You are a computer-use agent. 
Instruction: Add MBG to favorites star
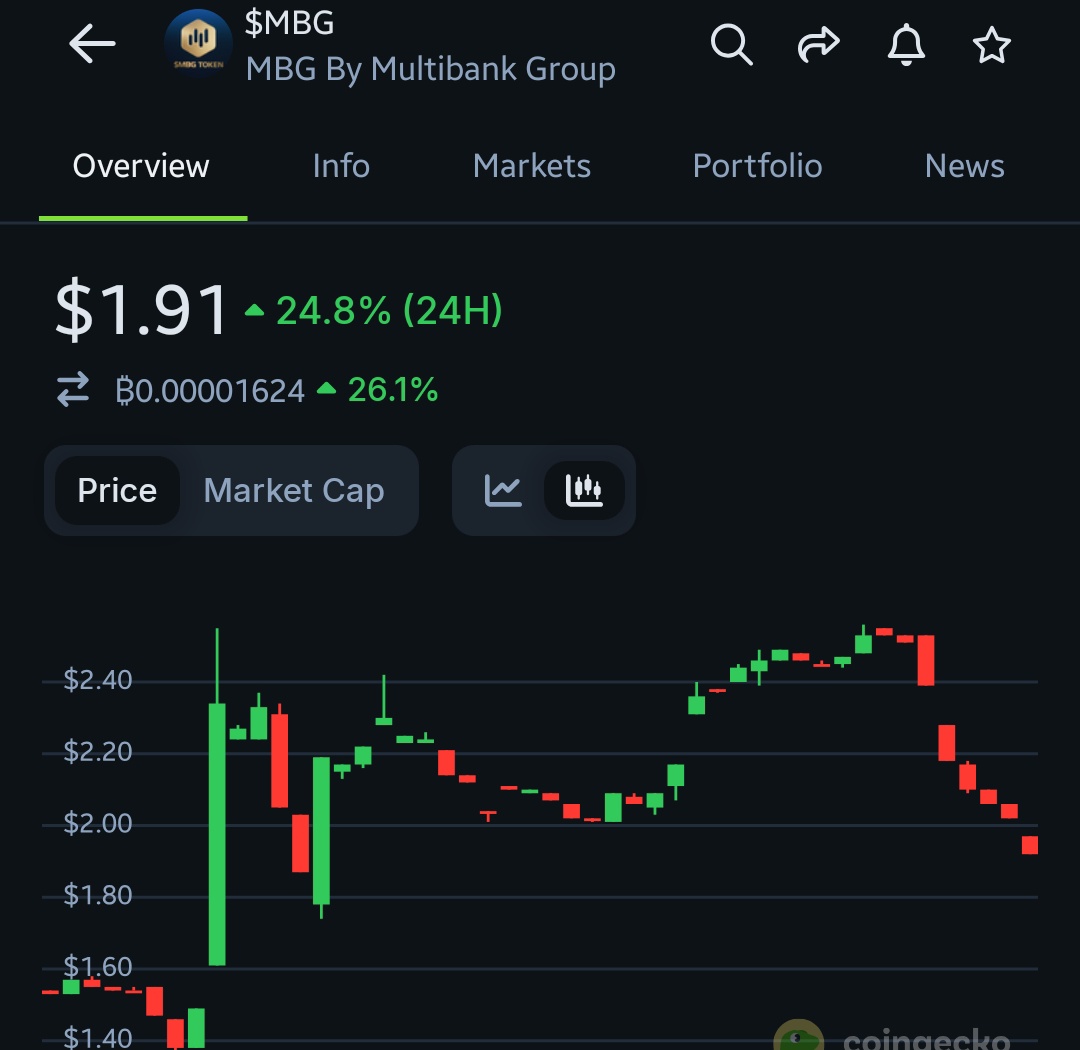[x=992, y=45]
